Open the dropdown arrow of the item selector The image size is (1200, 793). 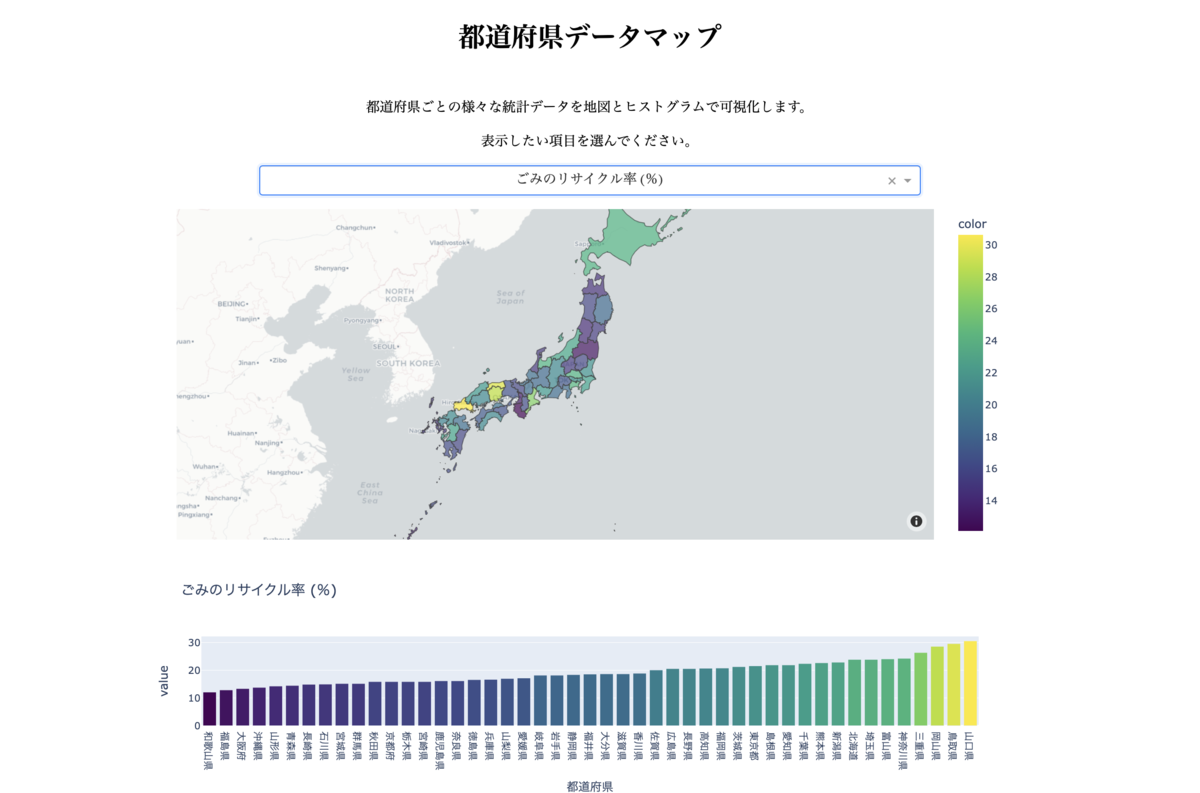point(908,181)
